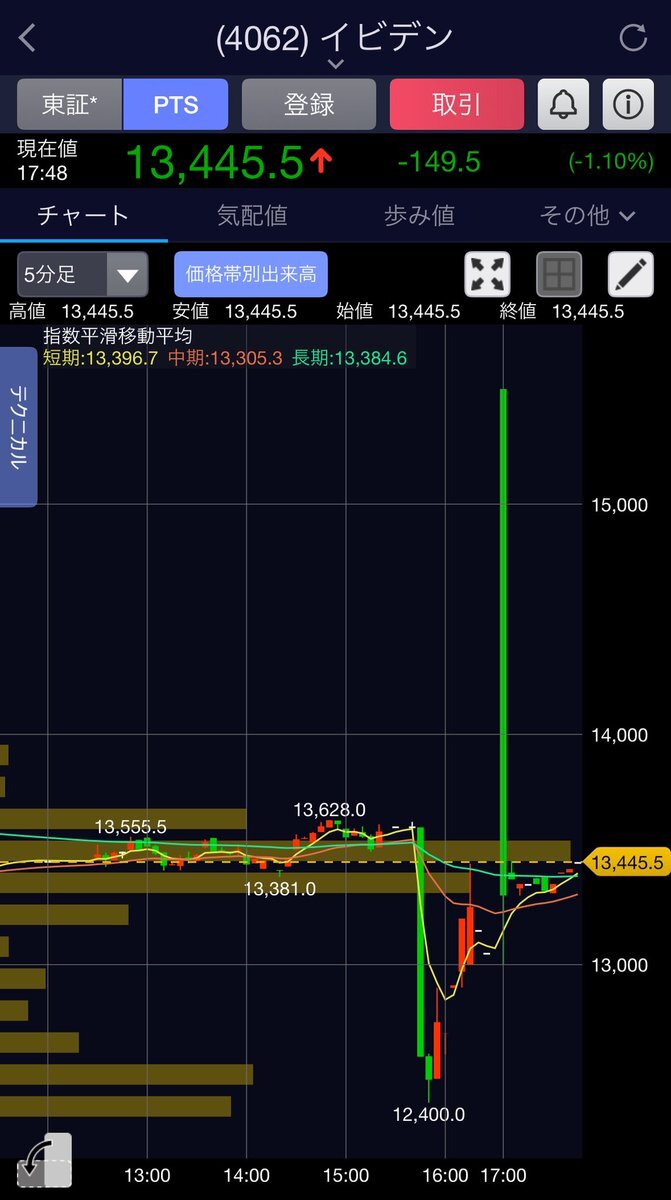671x1200 pixels.
Task: Tap the 13,000 price axis label
Action: [x=619, y=965]
